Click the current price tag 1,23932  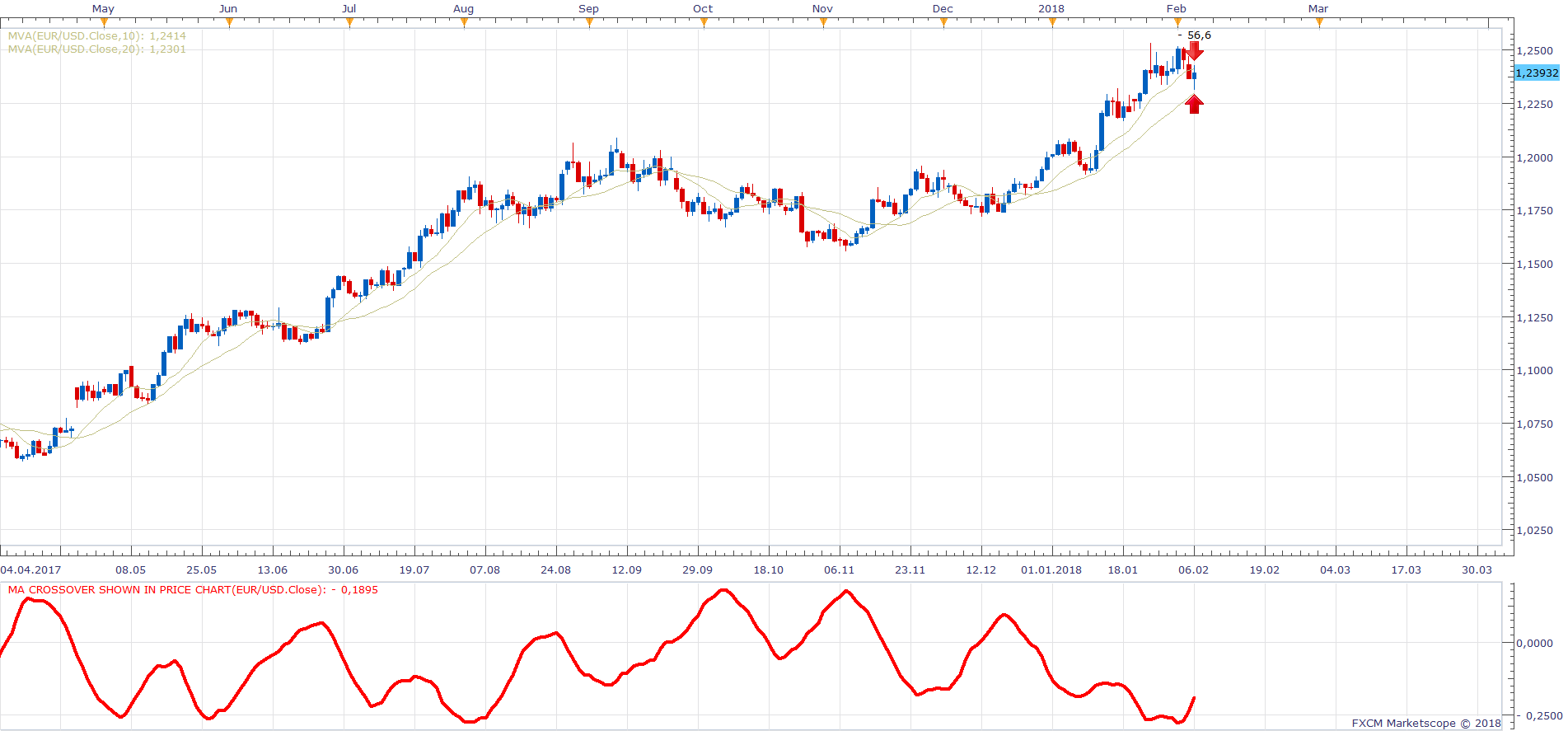1538,73
